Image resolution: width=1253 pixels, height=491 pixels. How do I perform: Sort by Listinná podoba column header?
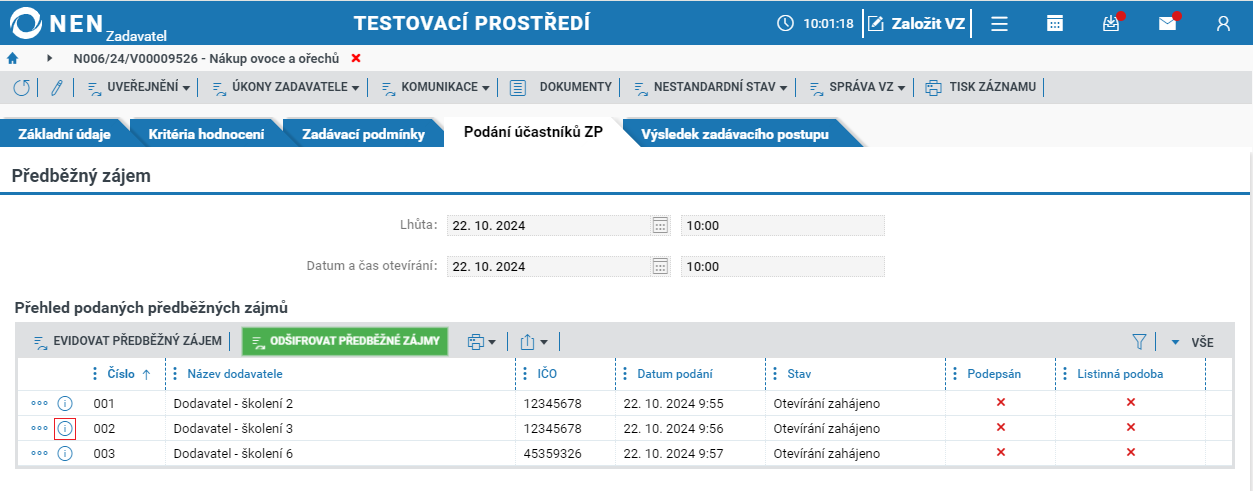coord(1120,374)
